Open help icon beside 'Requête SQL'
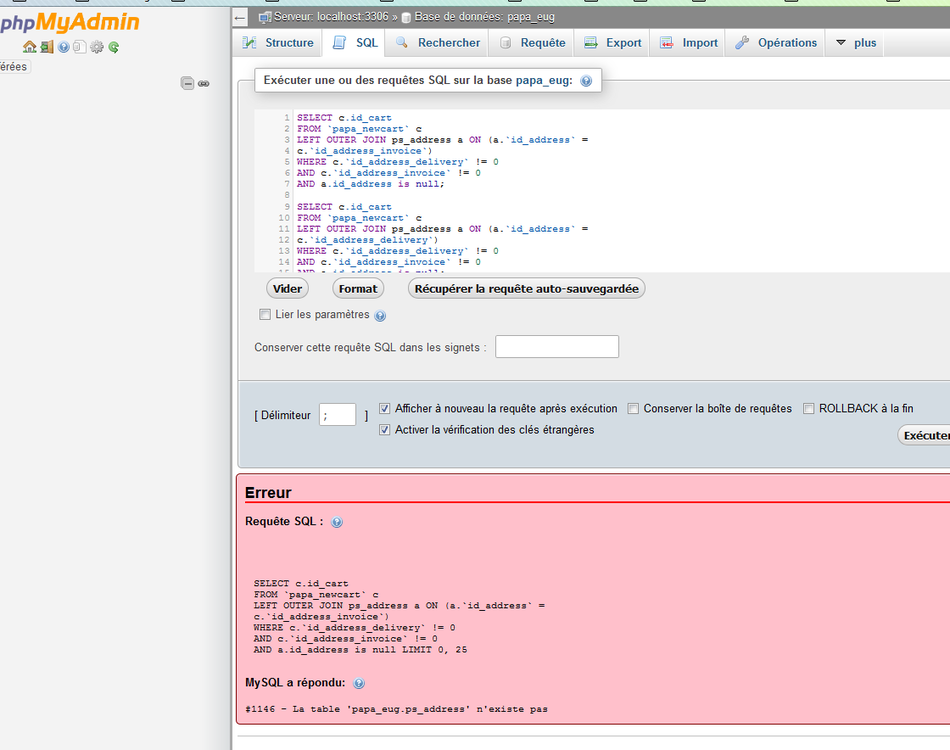950x750 pixels. (337, 522)
